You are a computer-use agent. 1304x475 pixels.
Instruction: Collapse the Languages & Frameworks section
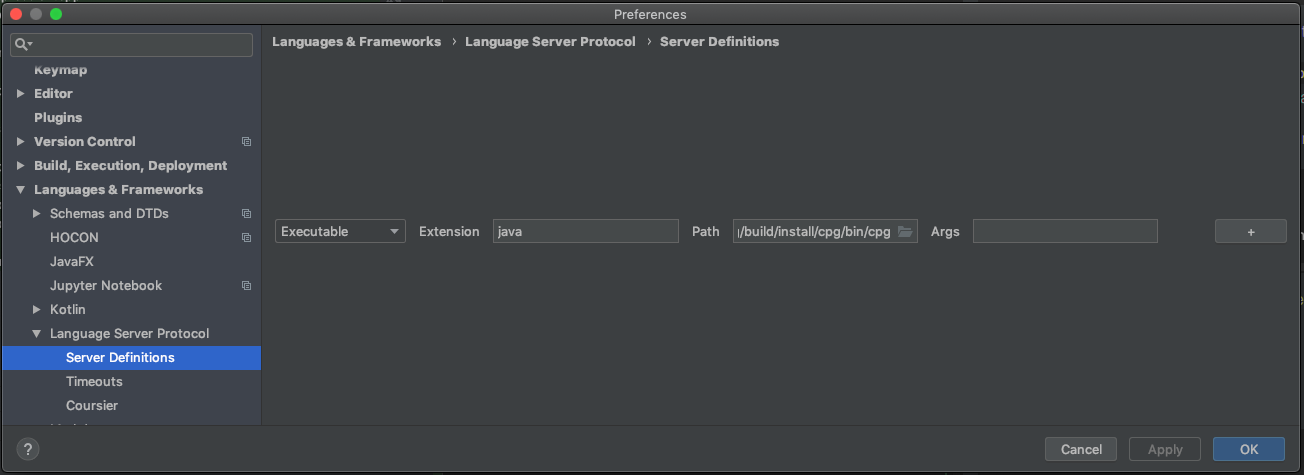coord(21,190)
